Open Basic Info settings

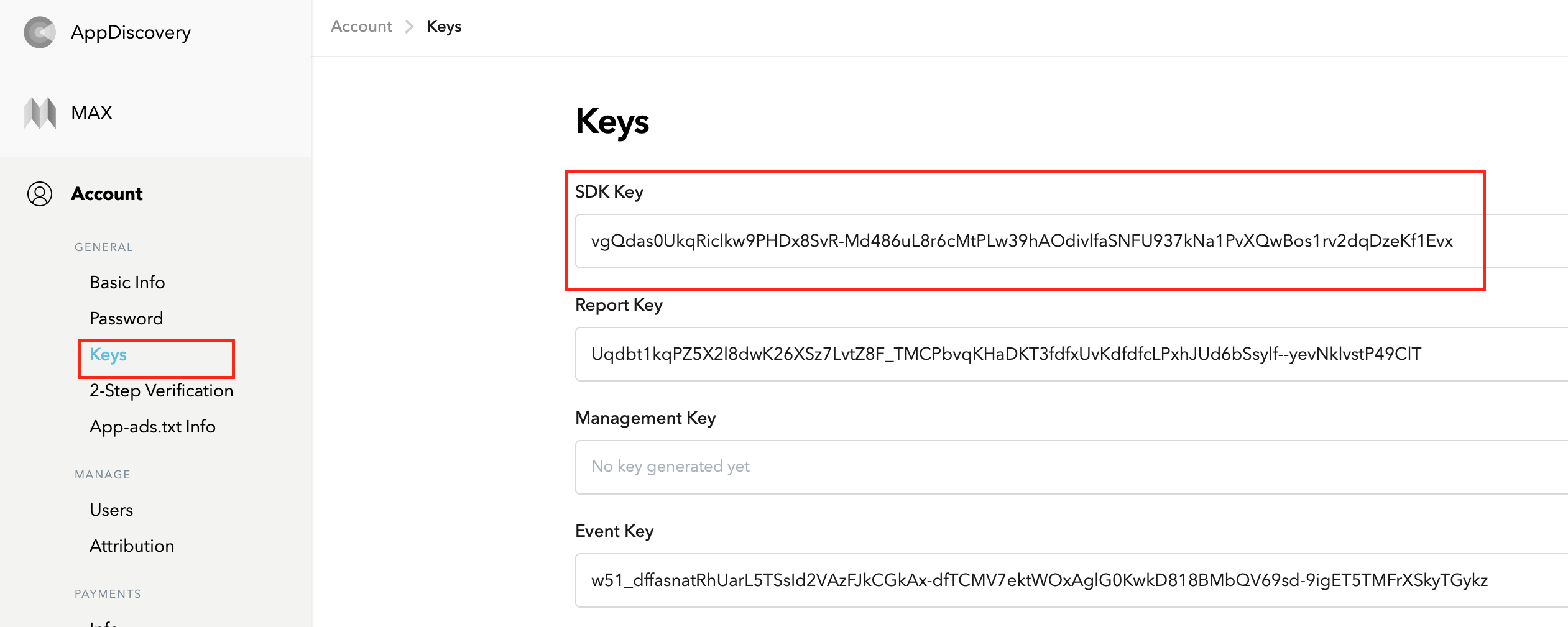127,282
